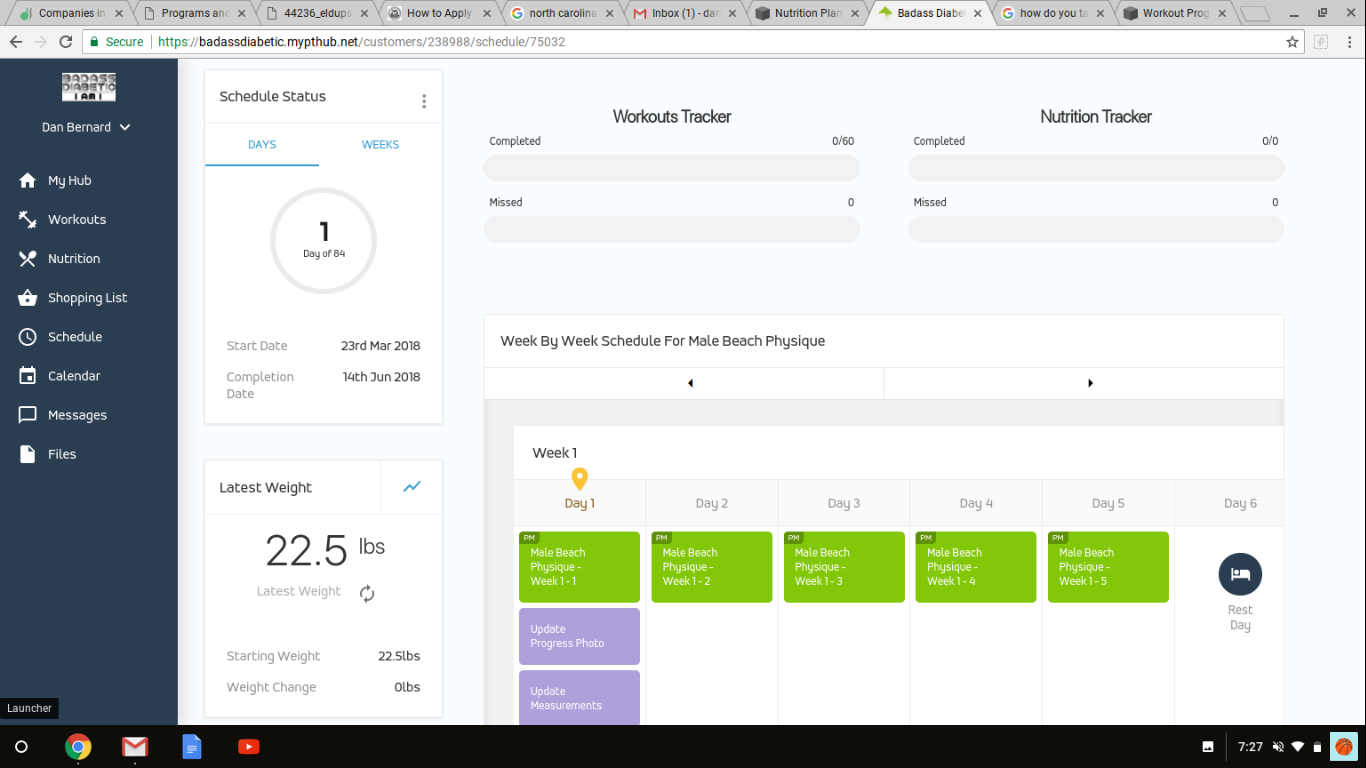
Task: Click the Badass Diabetic logo
Action: point(89,87)
